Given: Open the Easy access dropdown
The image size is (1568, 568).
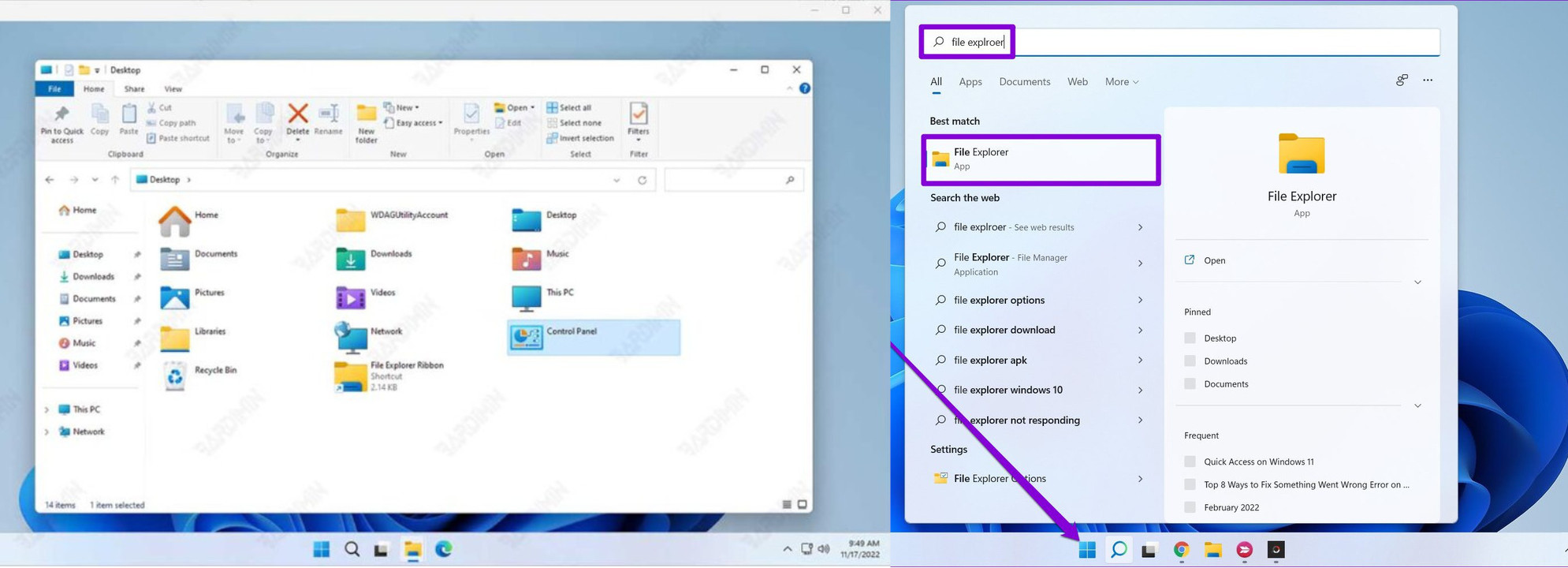Looking at the screenshot, I should pos(413,123).
